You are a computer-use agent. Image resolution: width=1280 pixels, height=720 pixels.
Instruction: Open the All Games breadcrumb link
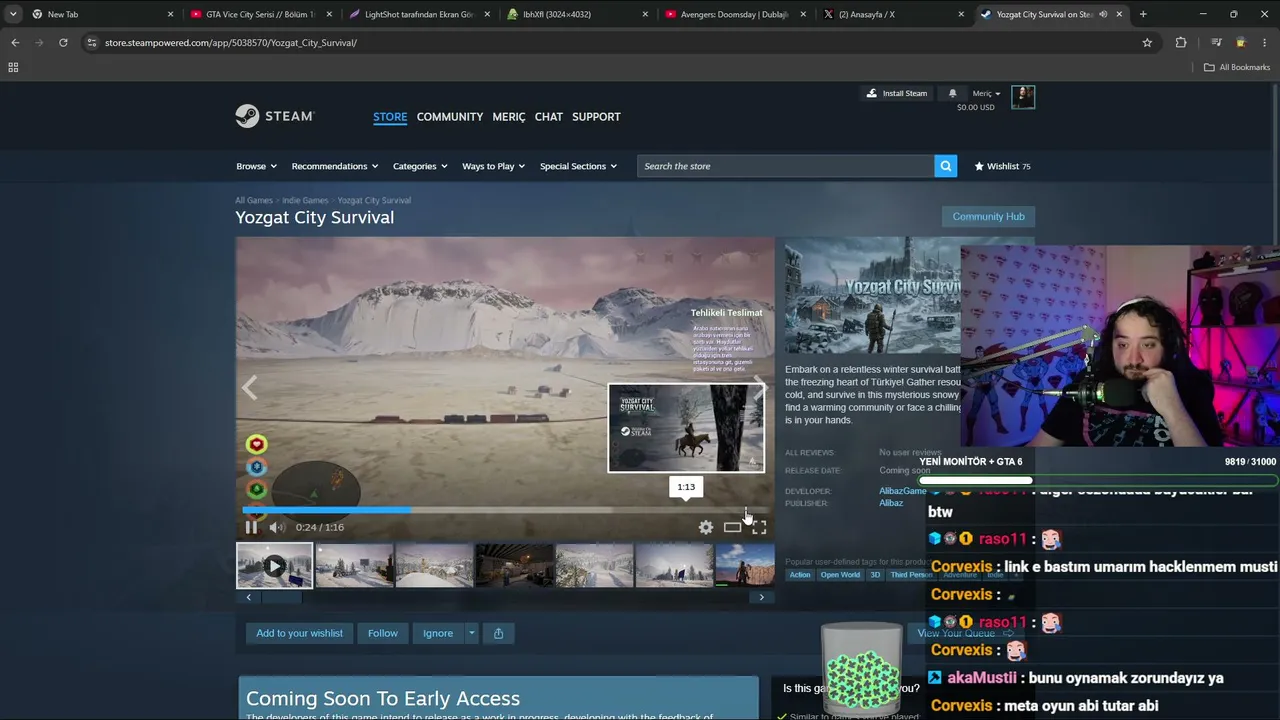[x=254, y=200]
